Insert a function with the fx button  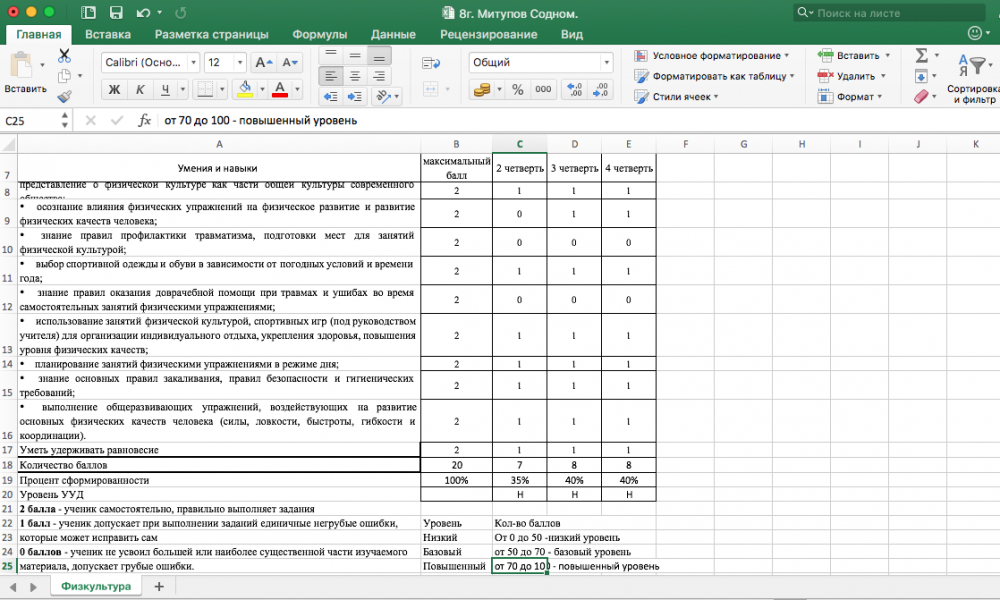145,121
